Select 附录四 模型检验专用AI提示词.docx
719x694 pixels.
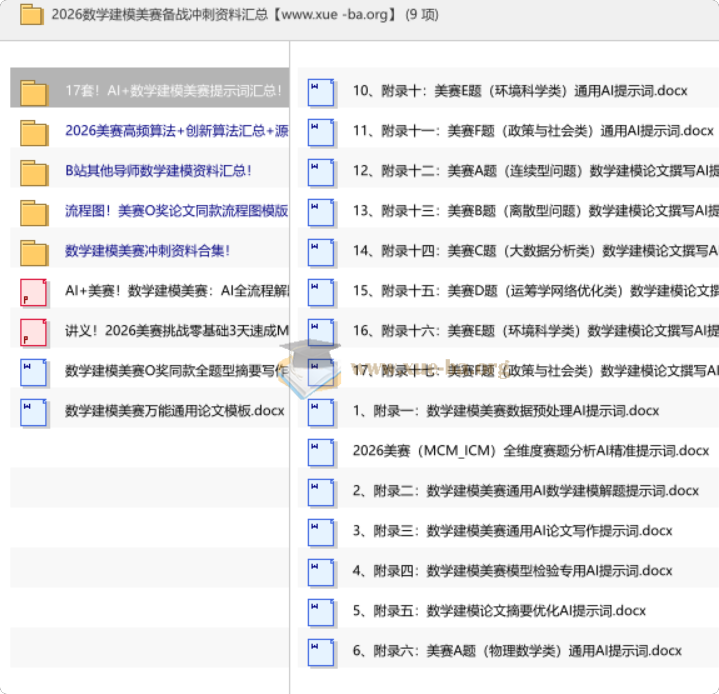pos(512,571)
